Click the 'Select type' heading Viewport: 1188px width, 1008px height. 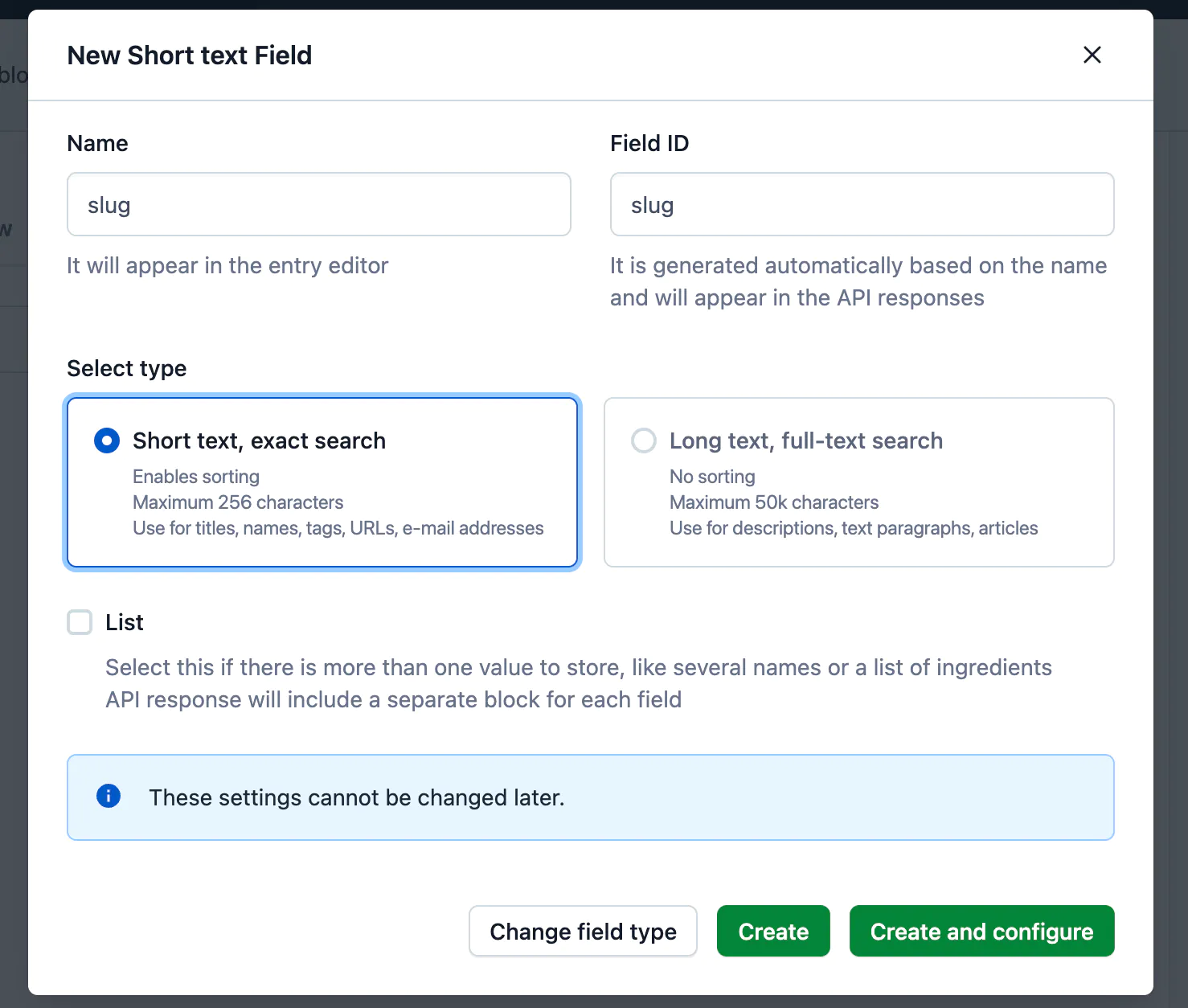click(x=127, y=368)
